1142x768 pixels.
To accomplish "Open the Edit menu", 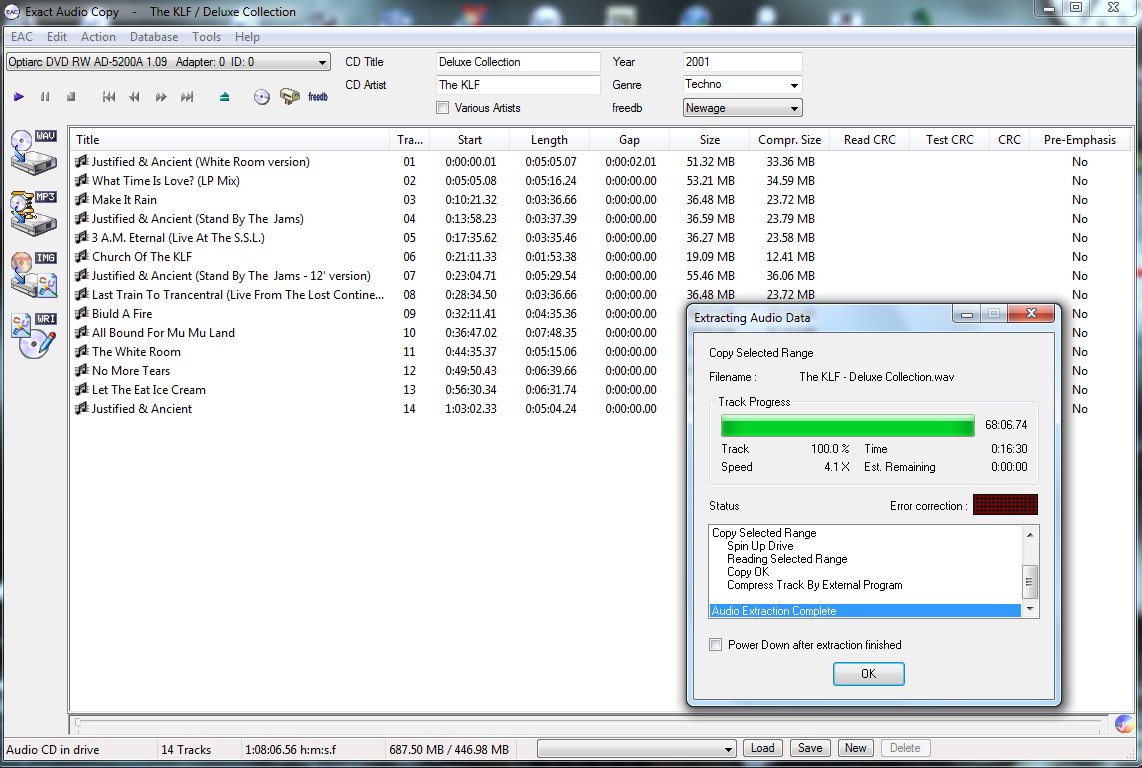I will coord(57,36).
